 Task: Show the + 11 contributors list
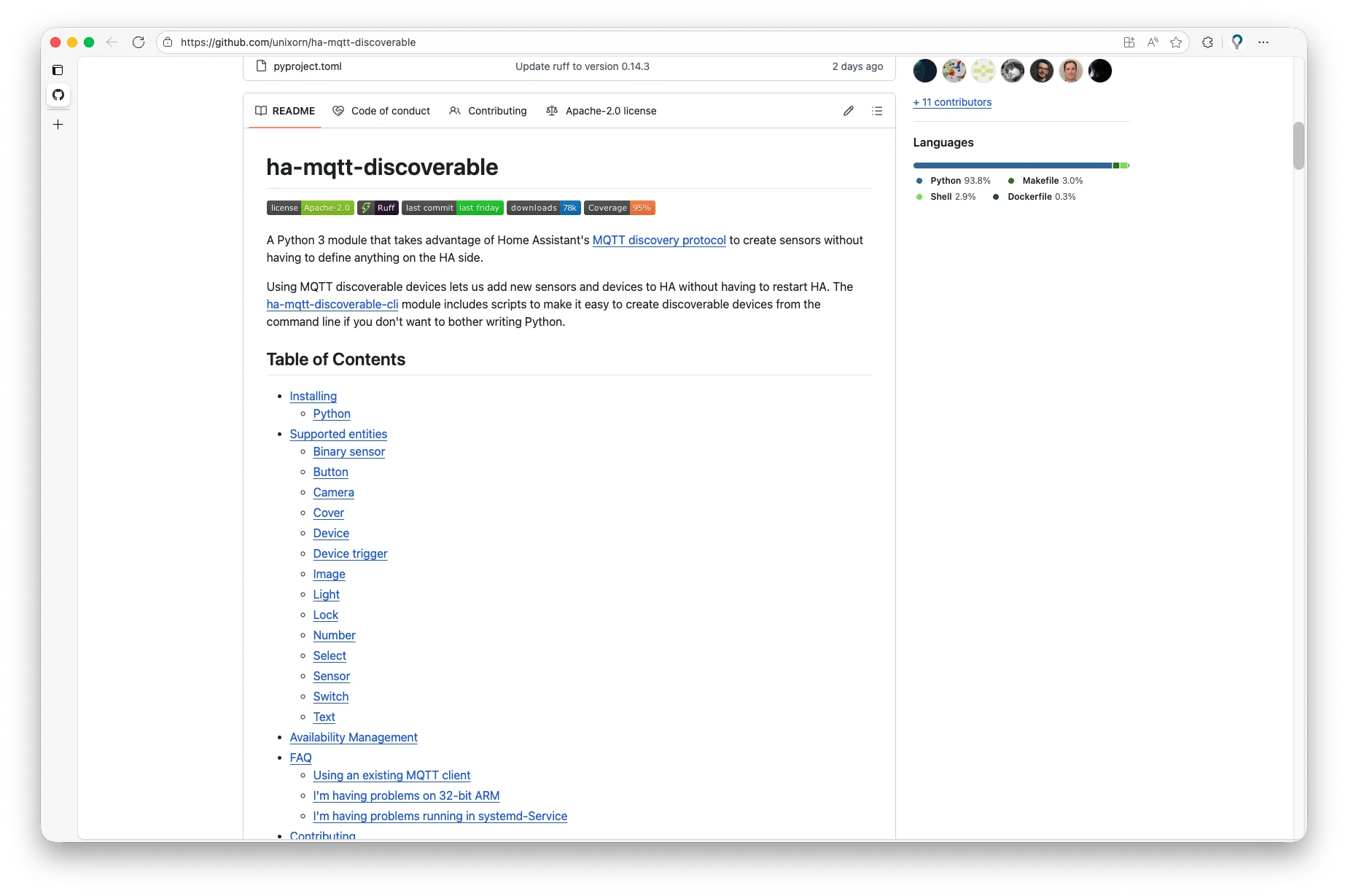tap(952, 102)
